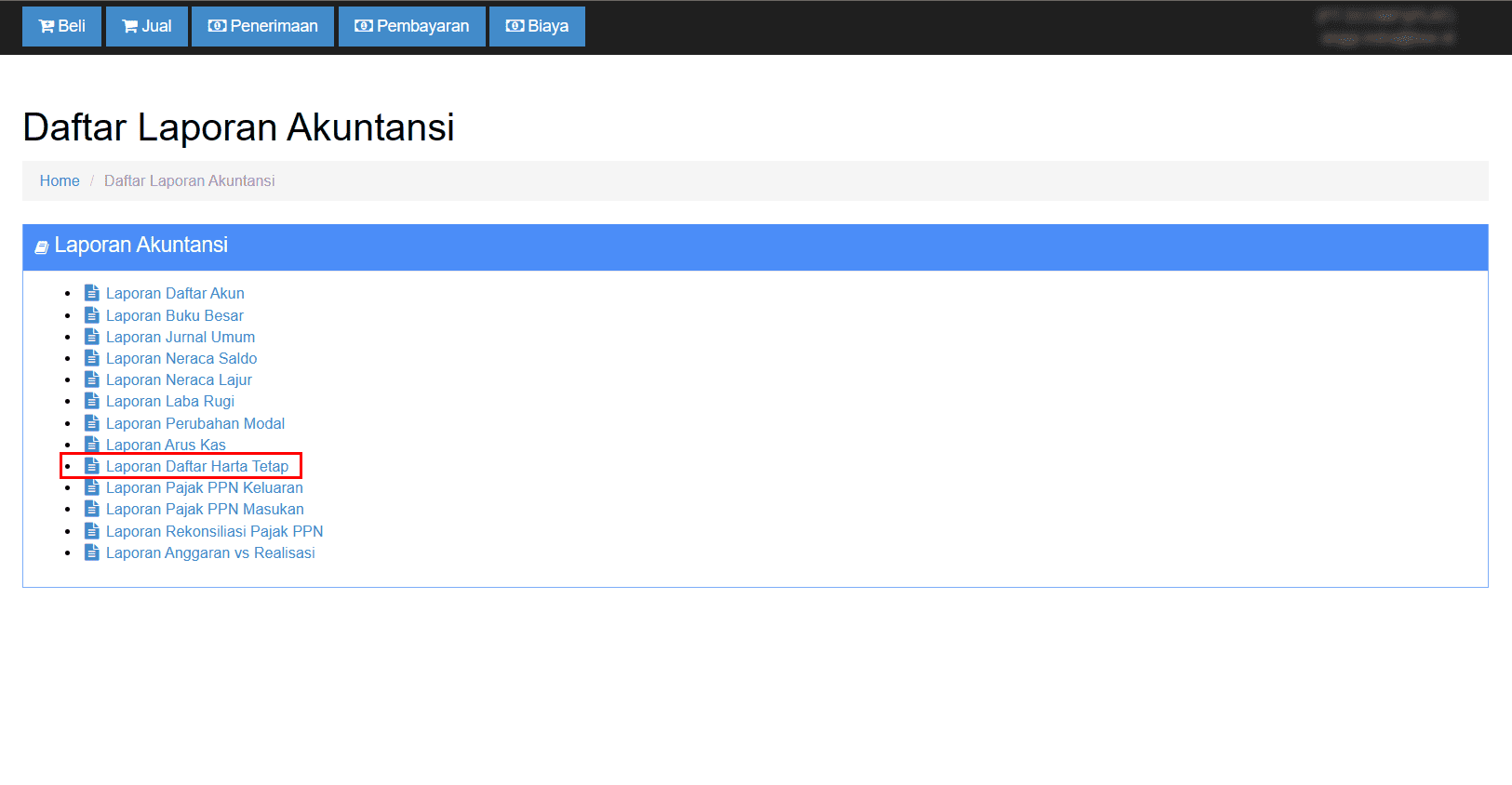Click the book icon in Laporan Akuntansi header
The width and height of the screenshot is (1512, 785).
(41, 246)
